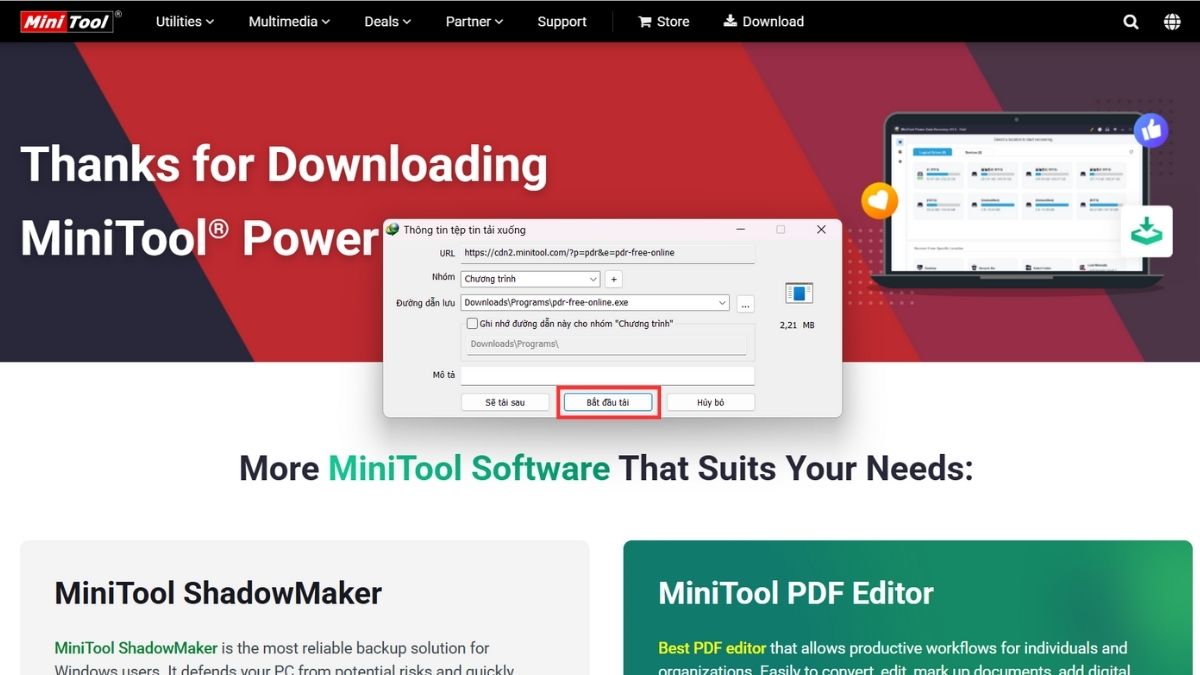This screenshot has width=1200, height=675.
Task: Open the Utilities menu
Action: click(185, 21)
